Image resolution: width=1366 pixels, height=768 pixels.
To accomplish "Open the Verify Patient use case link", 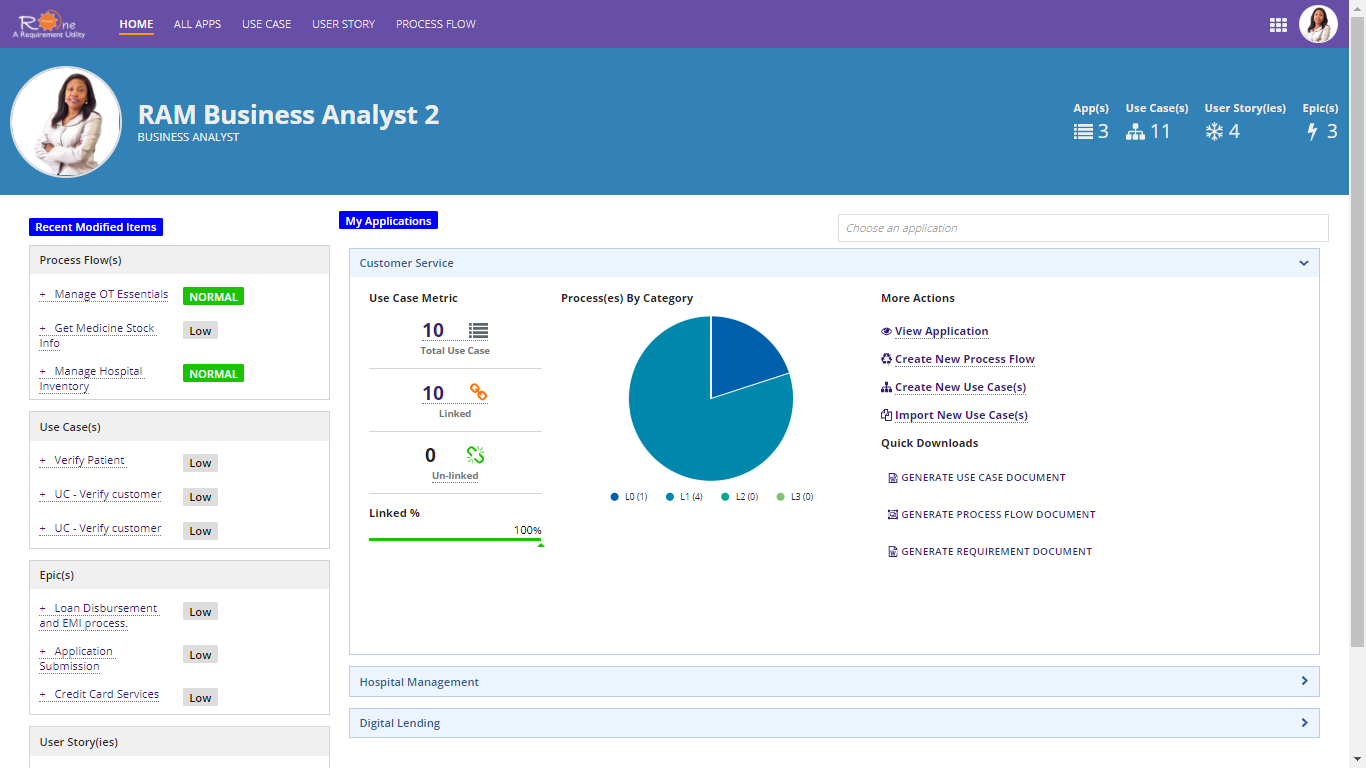I will tap(91, 460).
